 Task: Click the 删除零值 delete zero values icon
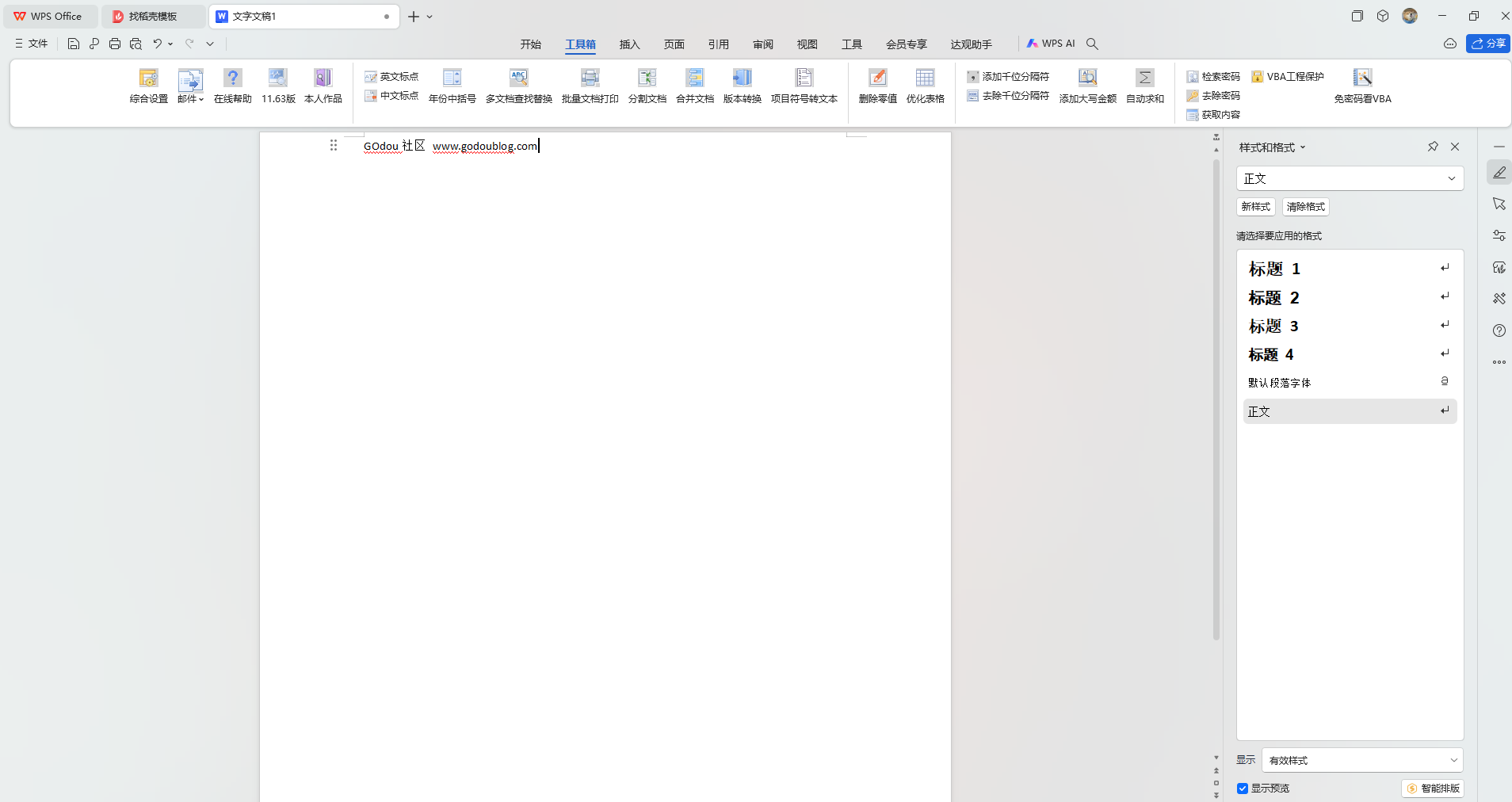coord(877,78)
